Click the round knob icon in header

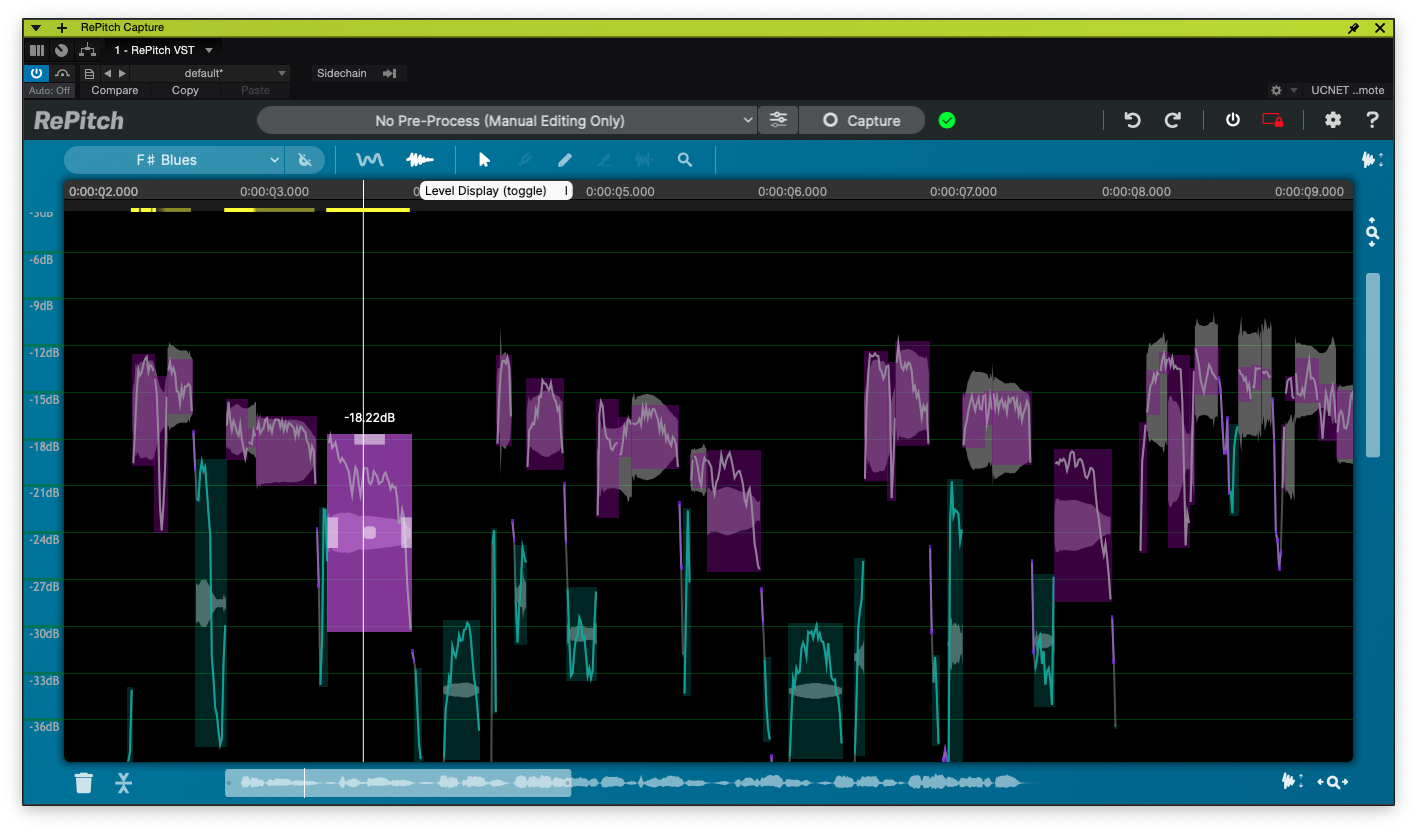(62, 50)
